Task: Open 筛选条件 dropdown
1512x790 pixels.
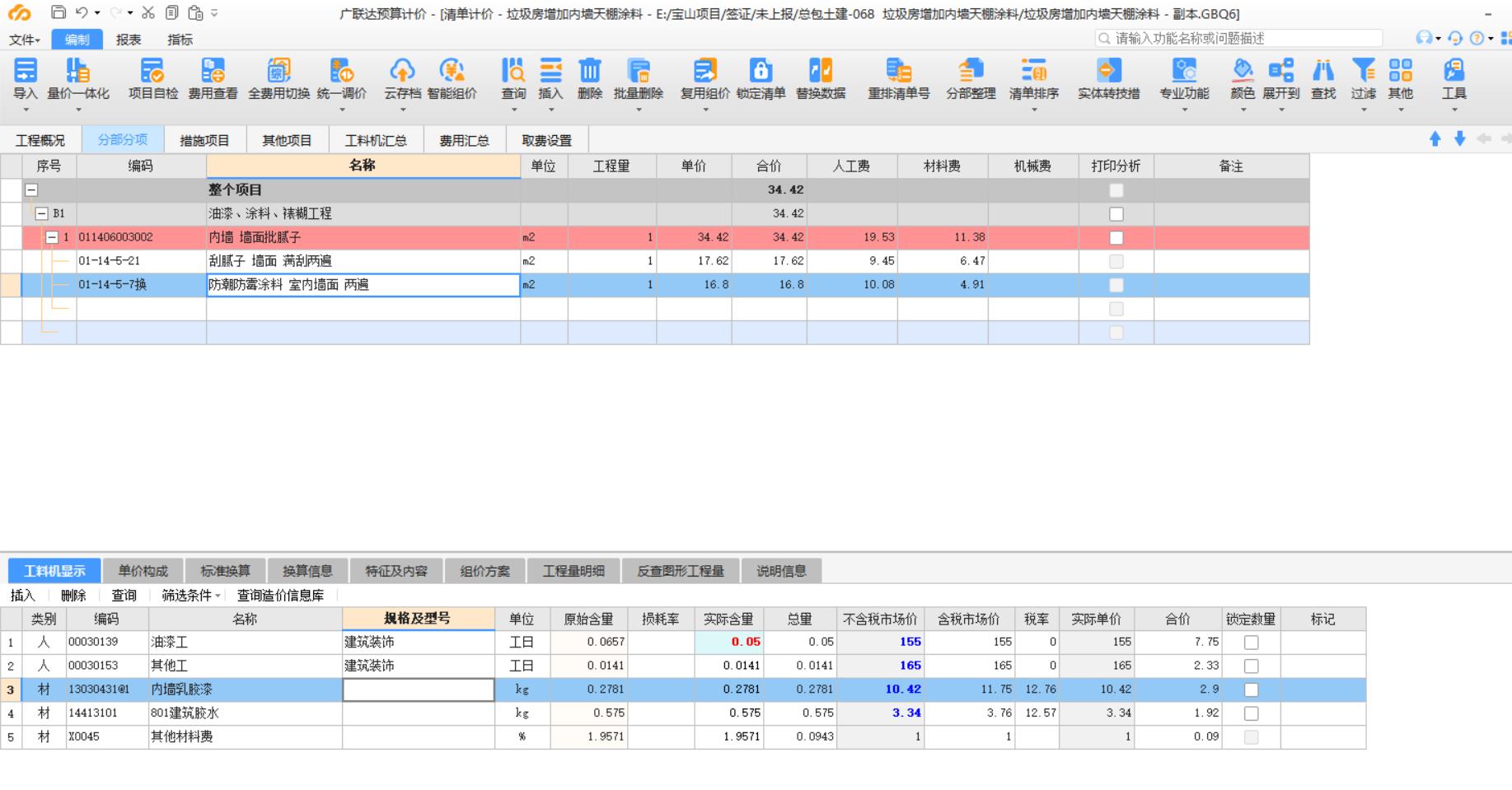Action: click(191, 596)
